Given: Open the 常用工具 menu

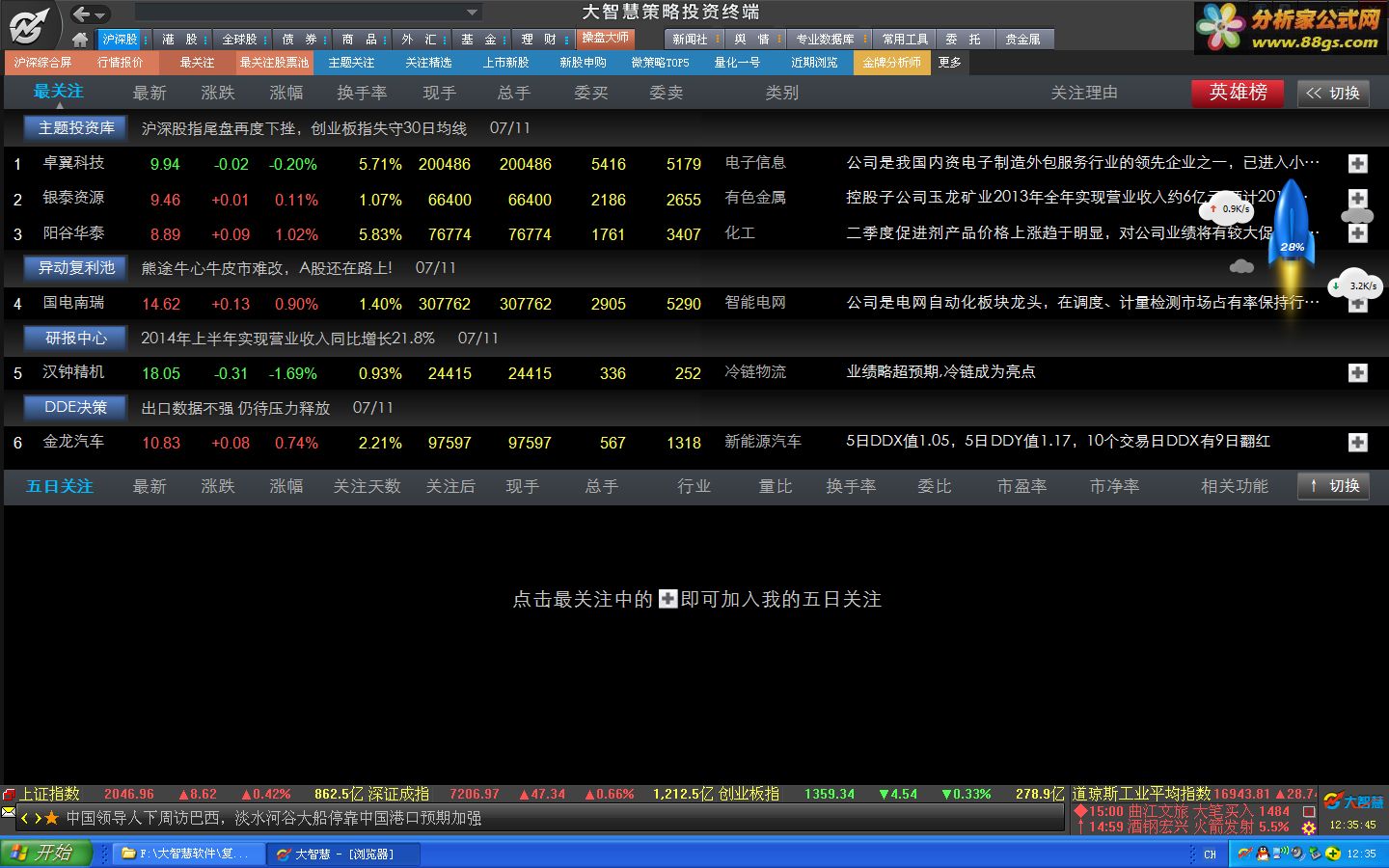Looking at the screenshot, I should [905, 40].
